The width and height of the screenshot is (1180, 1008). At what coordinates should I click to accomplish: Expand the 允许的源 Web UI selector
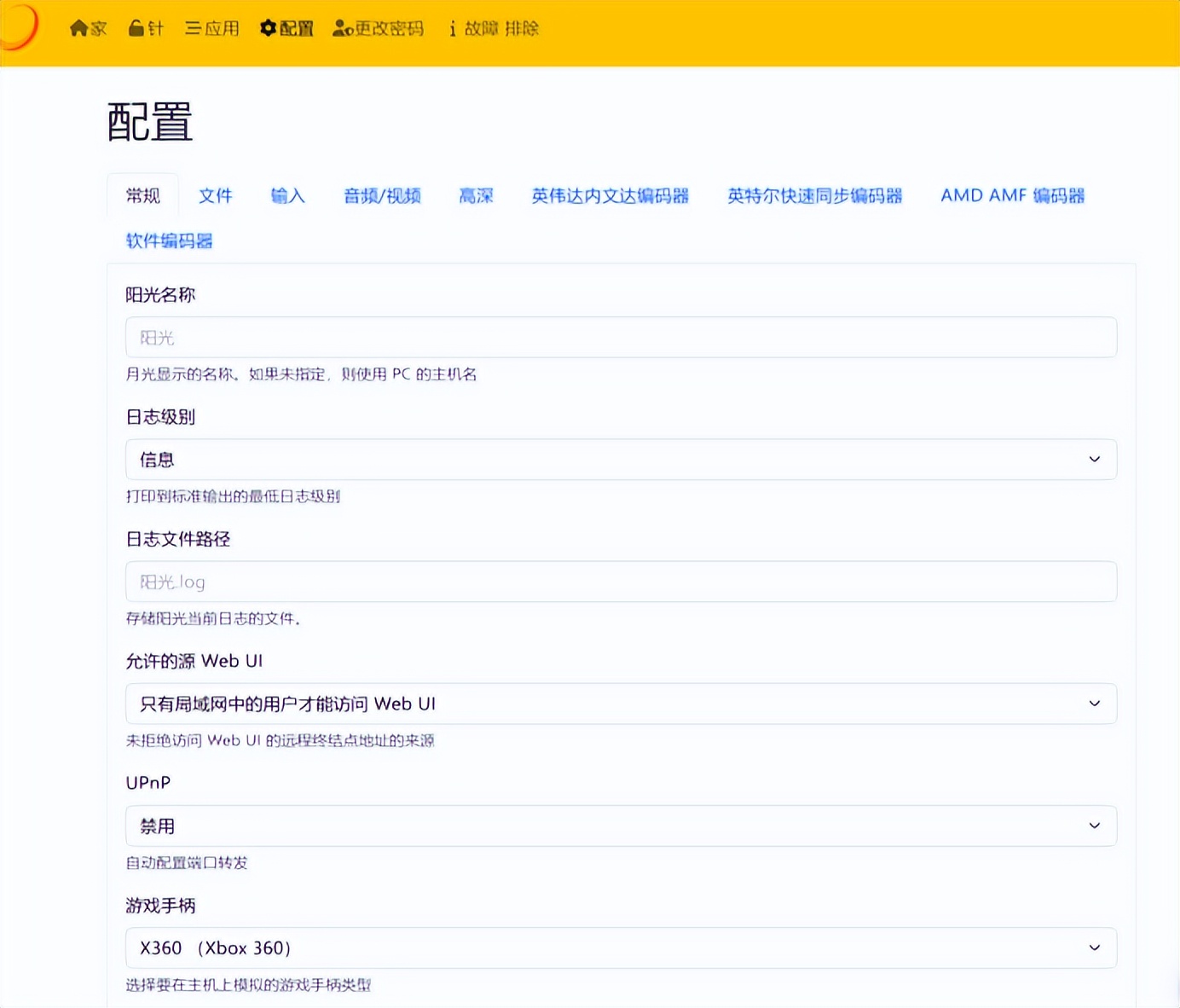[621, 704]
